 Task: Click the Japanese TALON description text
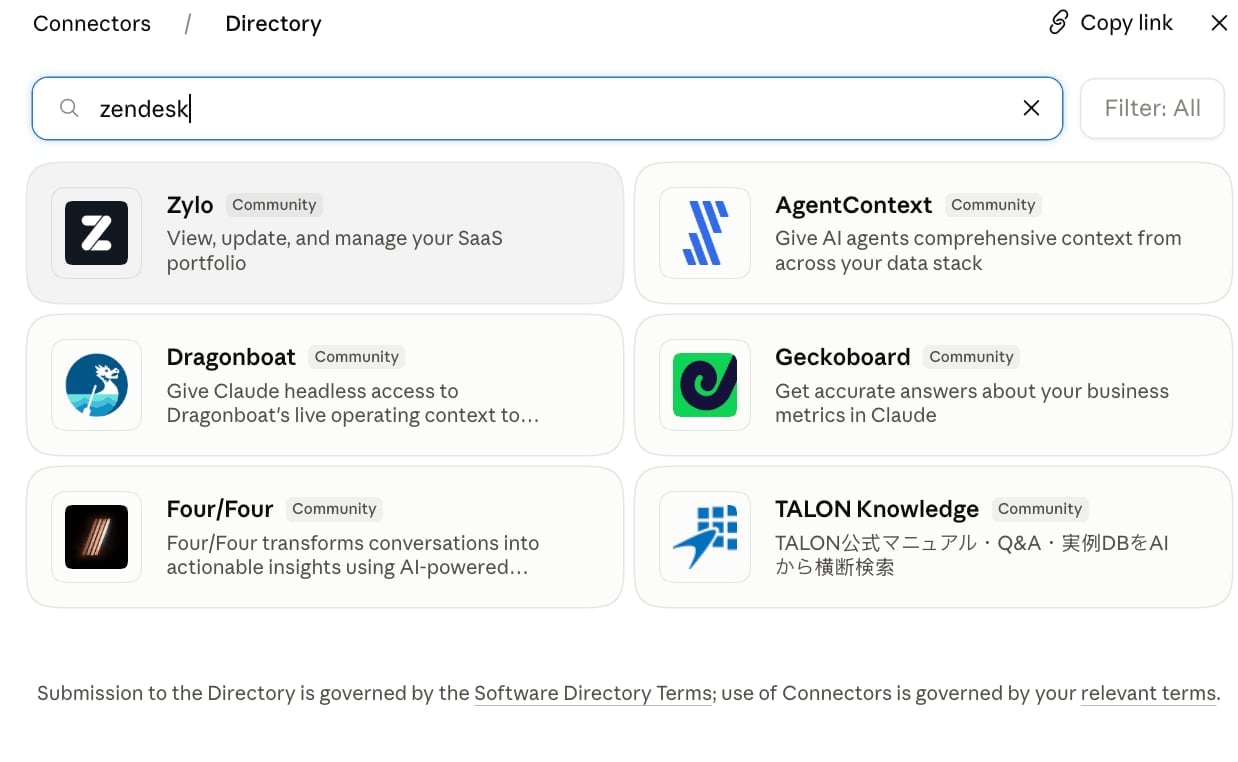coord(972,555)
